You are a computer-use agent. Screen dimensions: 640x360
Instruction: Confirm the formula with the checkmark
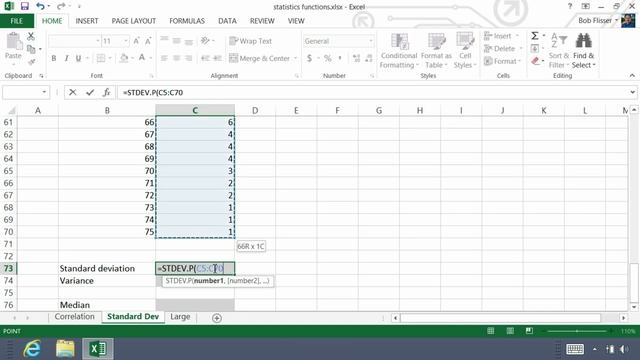pos(90,93)
